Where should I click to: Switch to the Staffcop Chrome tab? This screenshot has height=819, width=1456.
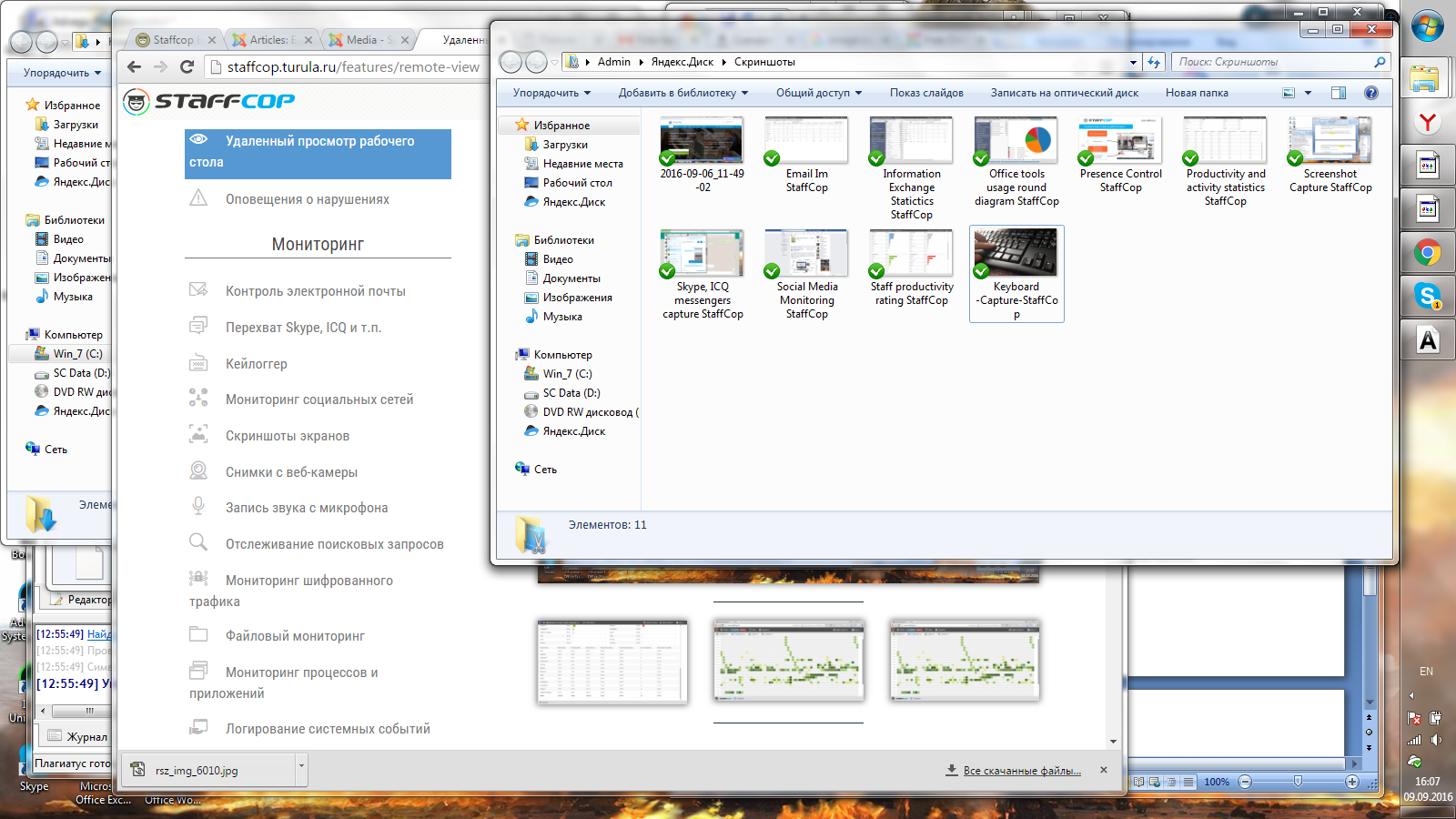click(x=175, y=40)
